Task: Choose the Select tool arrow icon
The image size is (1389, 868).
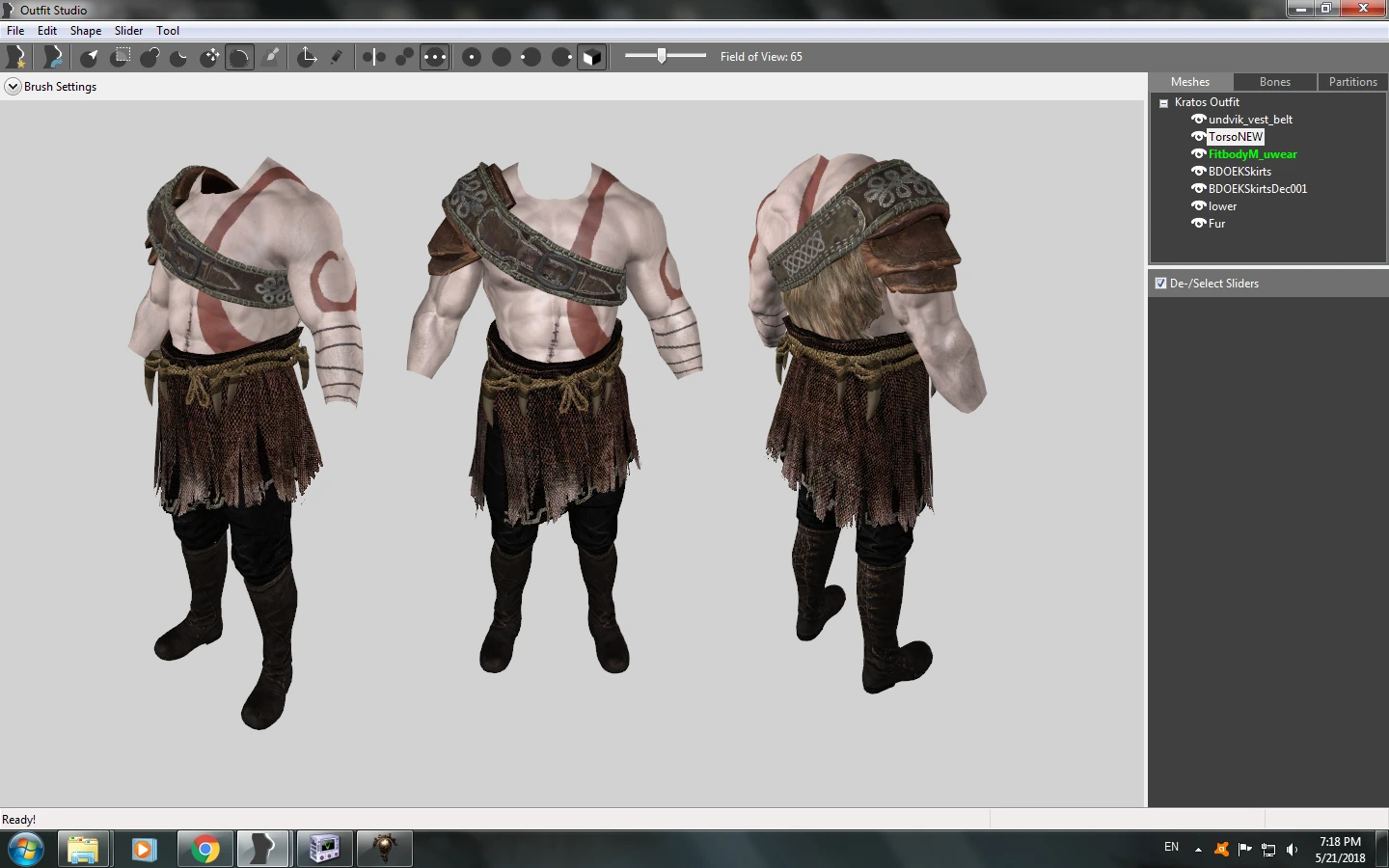Action: coord(90,57)
